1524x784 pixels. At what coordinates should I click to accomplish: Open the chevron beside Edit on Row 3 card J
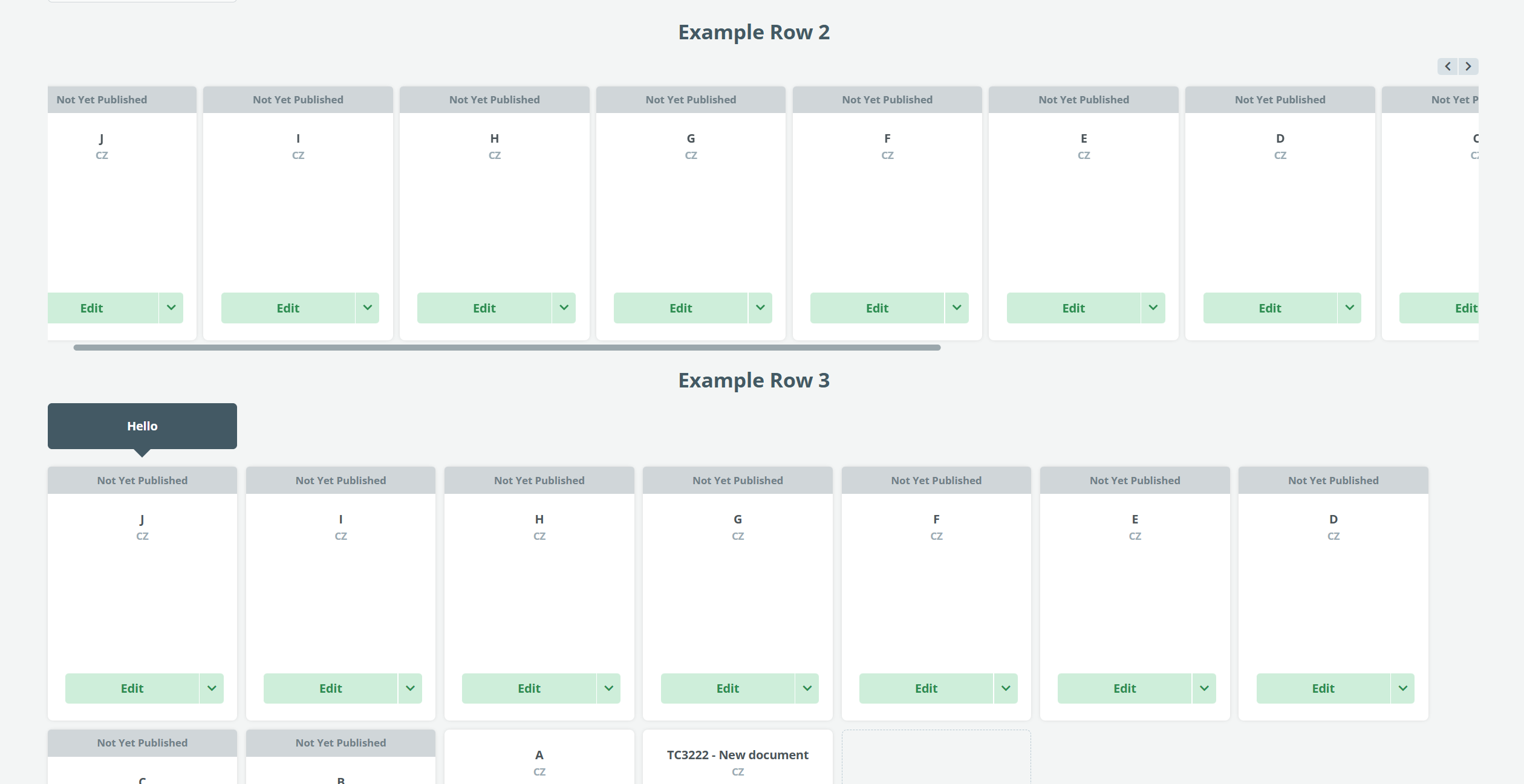pos(212,688)
